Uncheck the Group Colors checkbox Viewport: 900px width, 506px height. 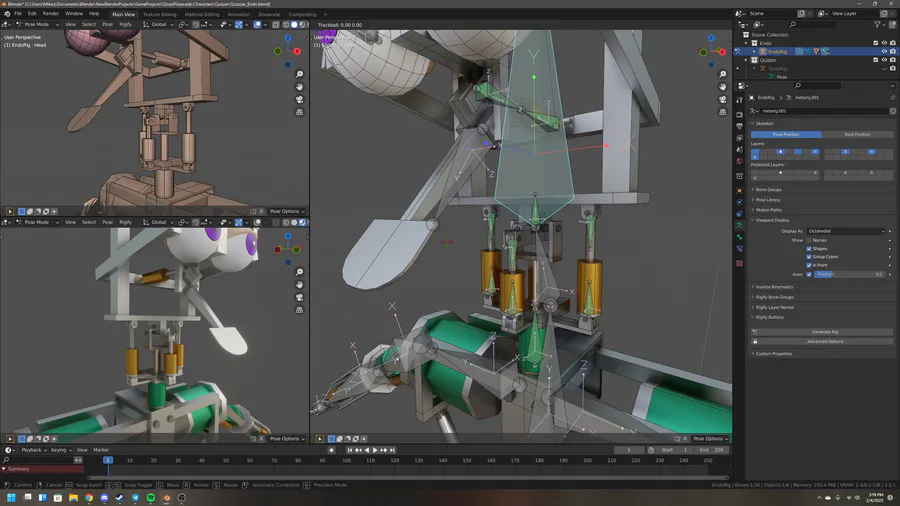tap(809, 256)
